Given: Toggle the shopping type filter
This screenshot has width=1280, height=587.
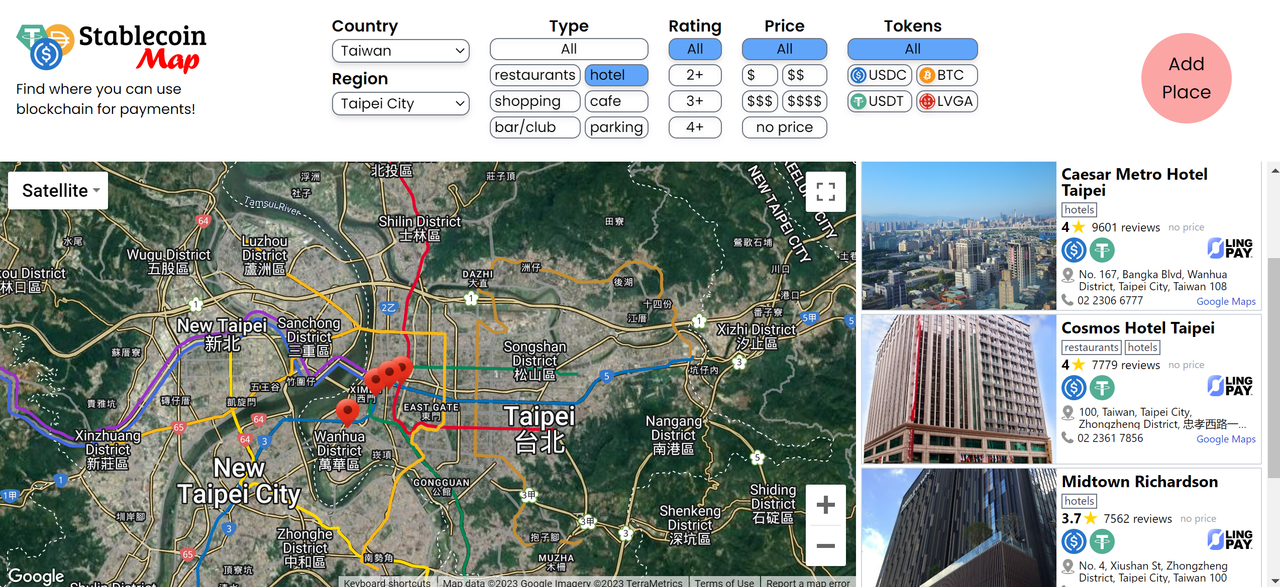Looking at the screenshot, I should (535, 101).
